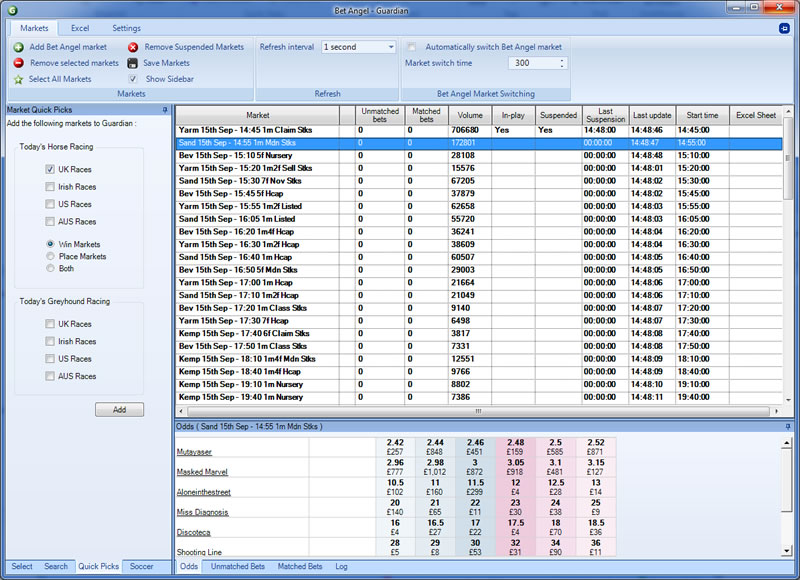The width and height of the screenshot is (800, 580).
Task: Select the Kemp 15th Sep - 19:40 1m Nursery row
Action: (479, 397)
